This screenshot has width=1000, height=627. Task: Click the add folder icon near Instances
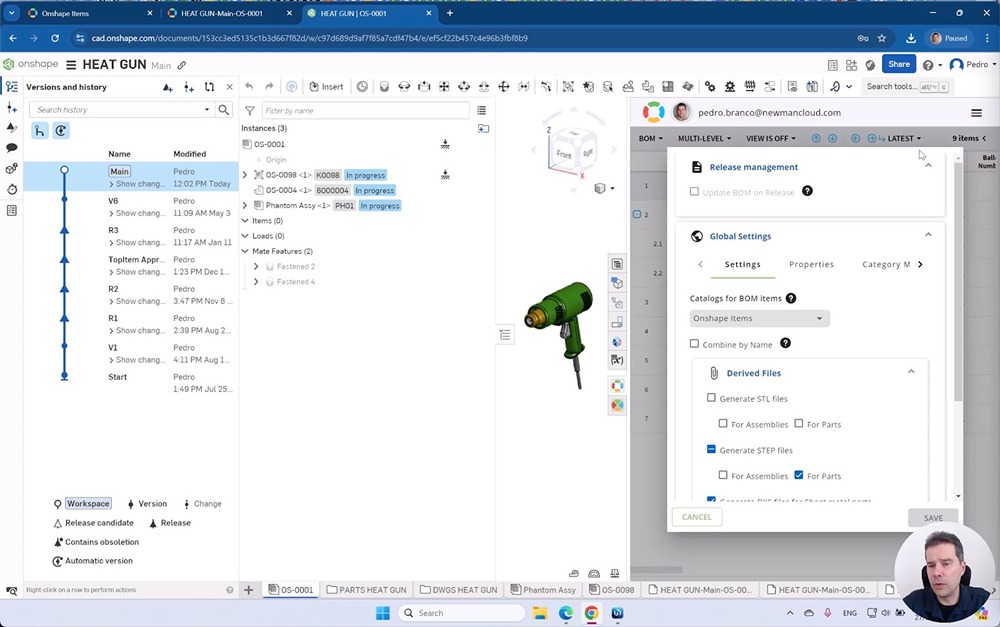pos(483,129)
